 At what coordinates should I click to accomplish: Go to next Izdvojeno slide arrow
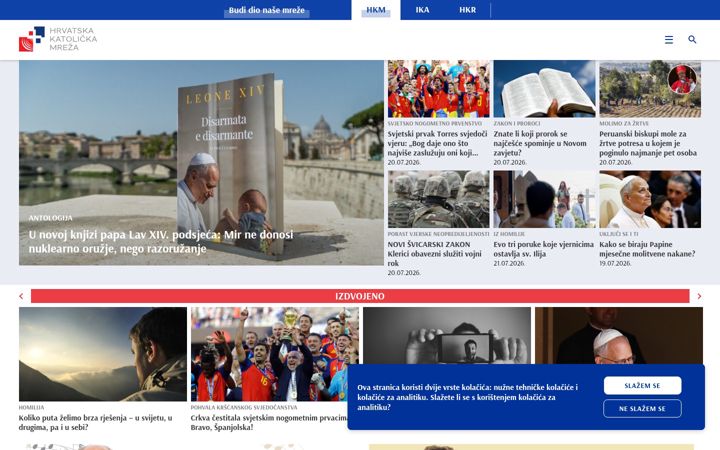coord(699,296)
